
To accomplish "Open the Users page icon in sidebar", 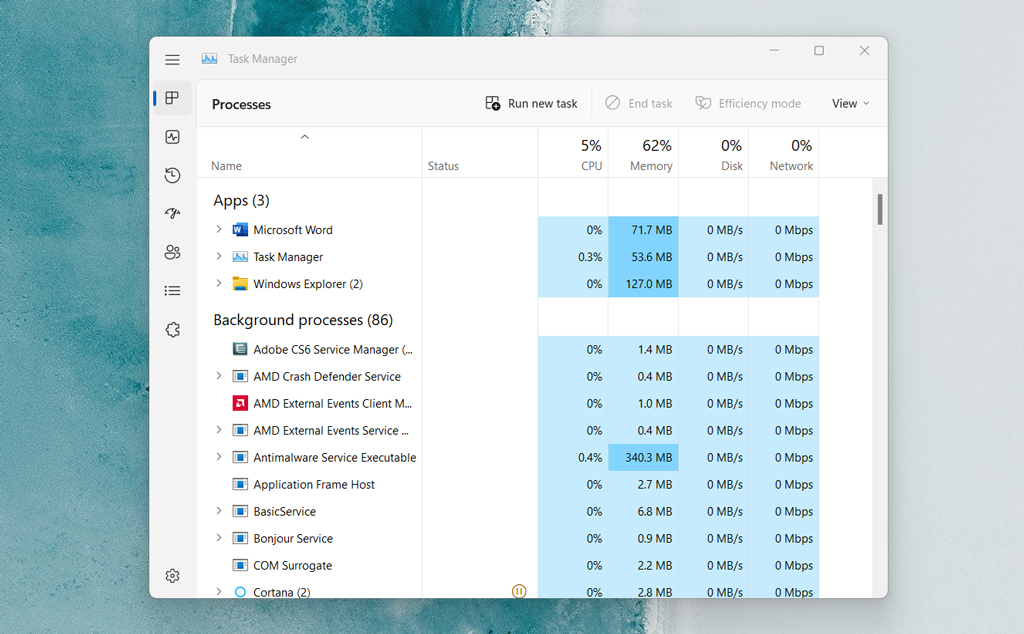I will point(172,252).
